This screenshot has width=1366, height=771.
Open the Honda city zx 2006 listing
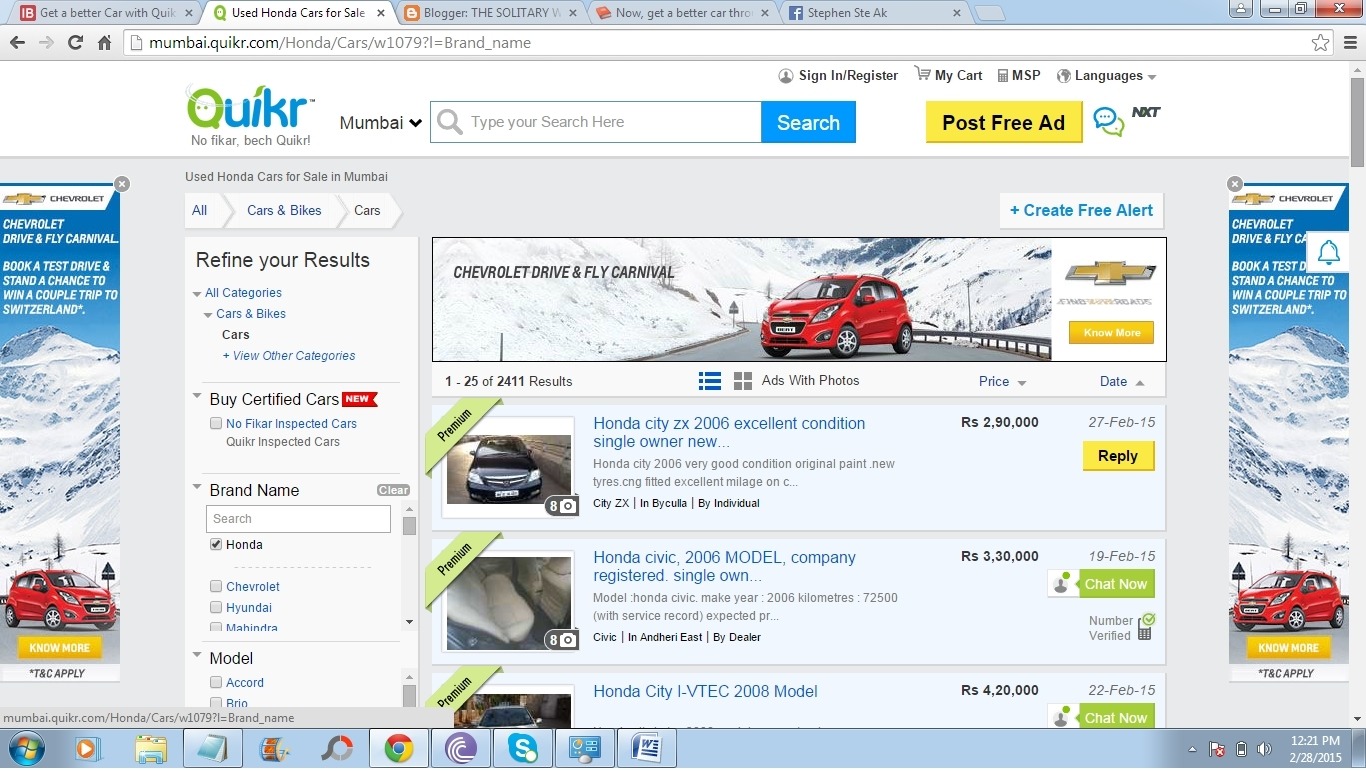[728, 423]
